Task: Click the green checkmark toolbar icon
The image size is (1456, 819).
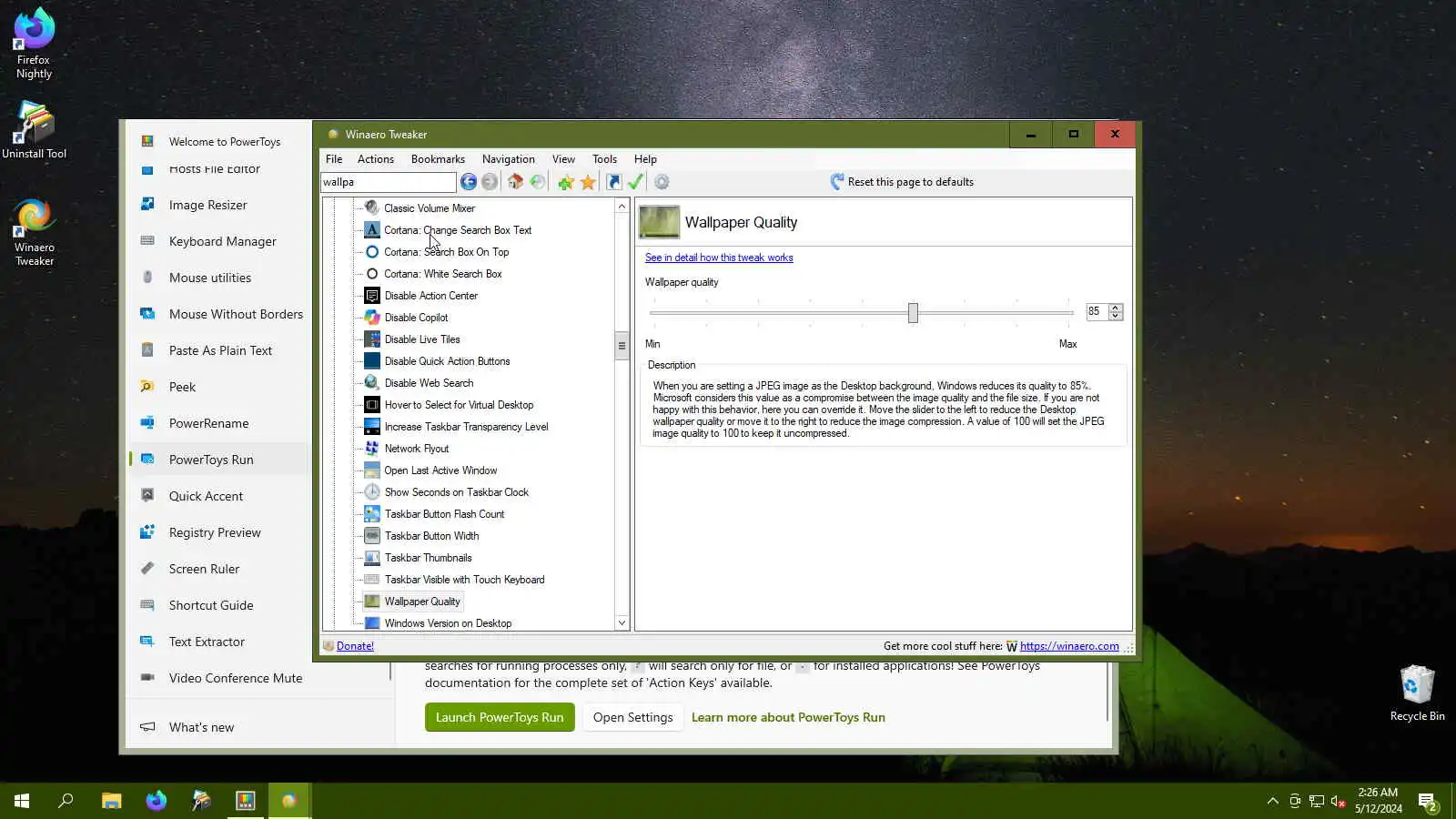Action: [636, 182]
